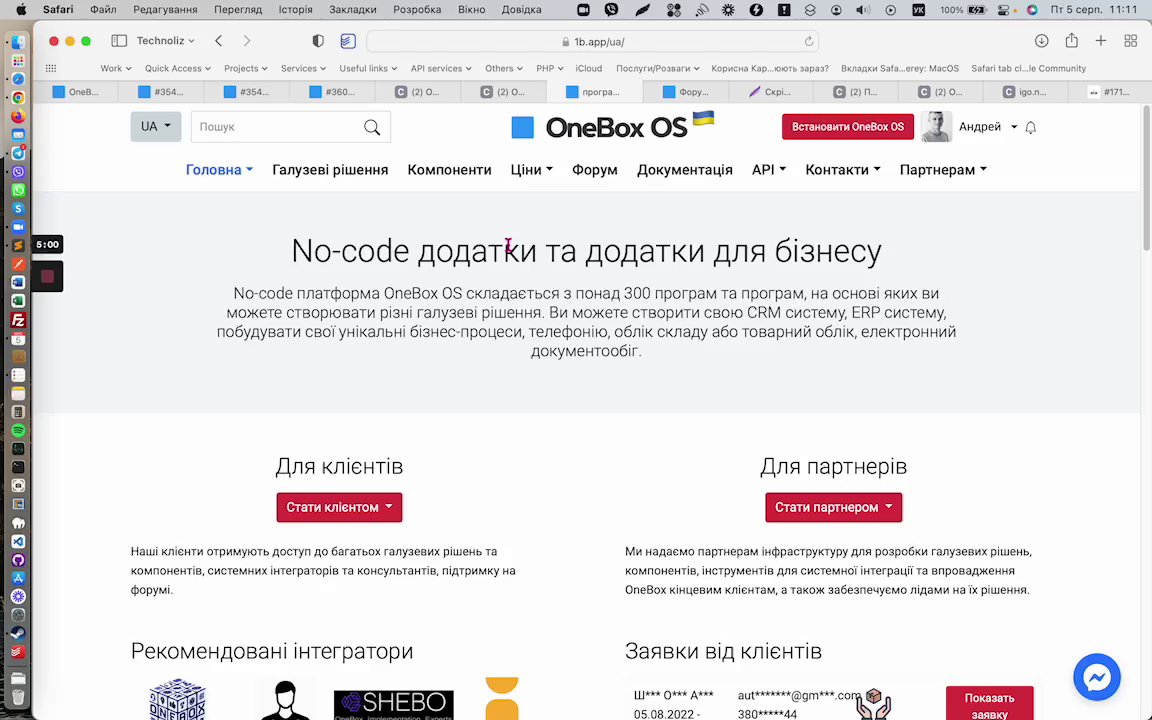1152x720 pixels.
Task: Open the Довідка menu
Action: point(521,10)
